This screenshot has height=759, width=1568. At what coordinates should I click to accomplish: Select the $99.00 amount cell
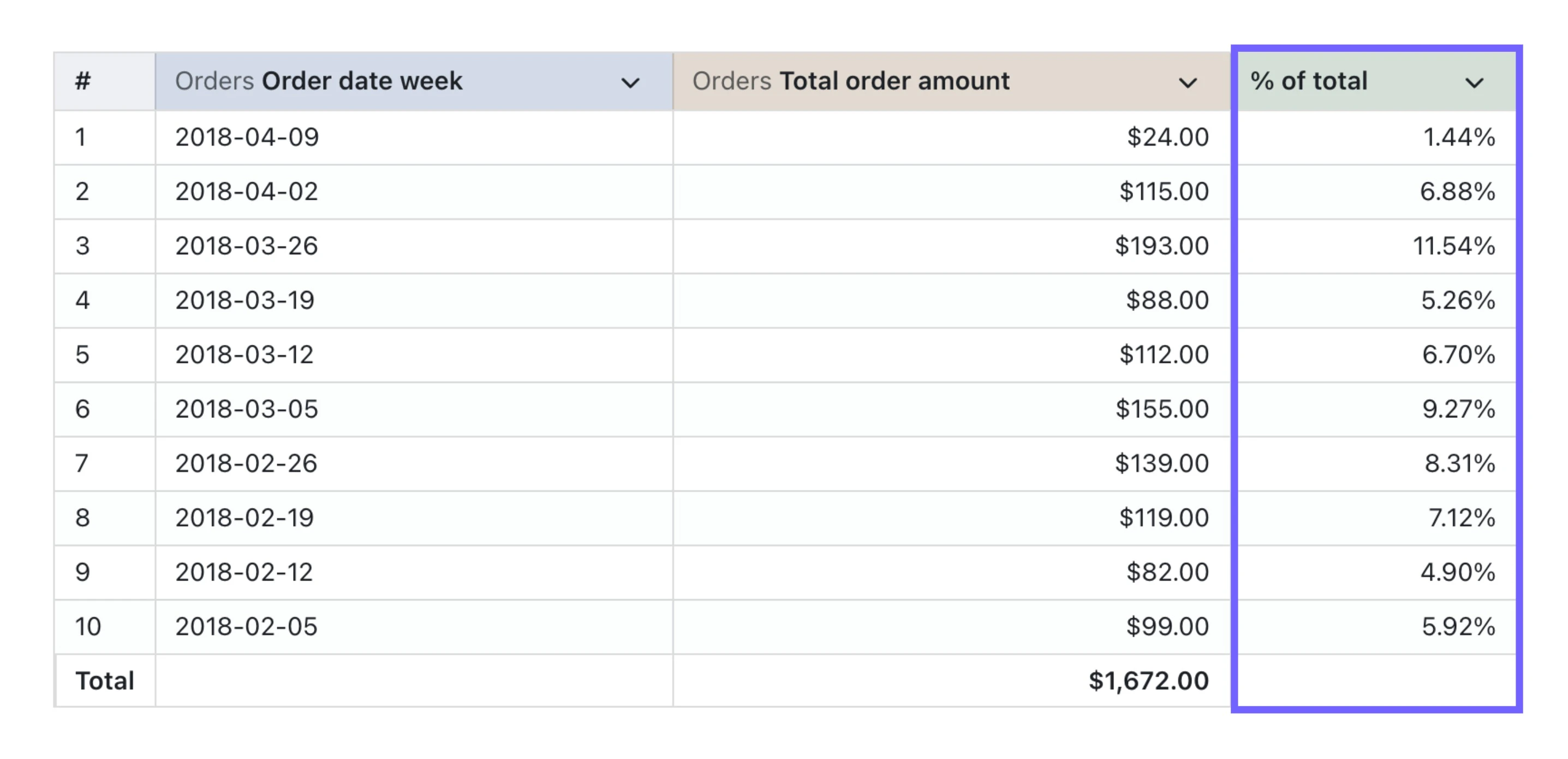(x=1167, y=627)
